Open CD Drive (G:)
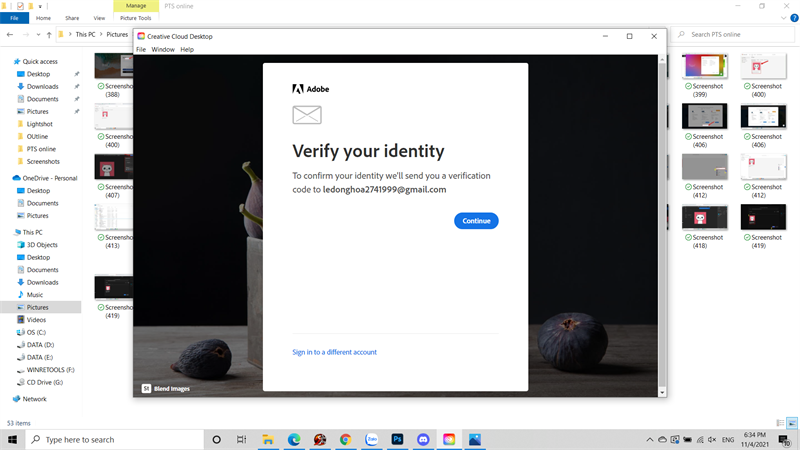800x450 pixels. pyautogui.click(x=44, y=382)
